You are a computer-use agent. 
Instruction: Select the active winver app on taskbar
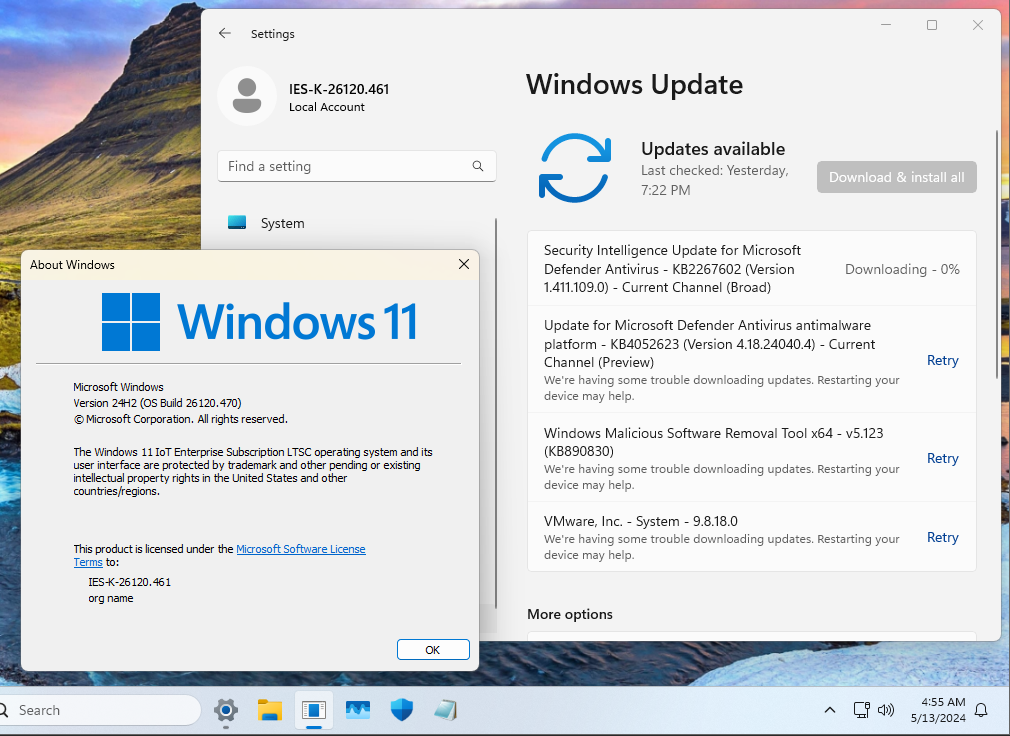tap(314, 710)
